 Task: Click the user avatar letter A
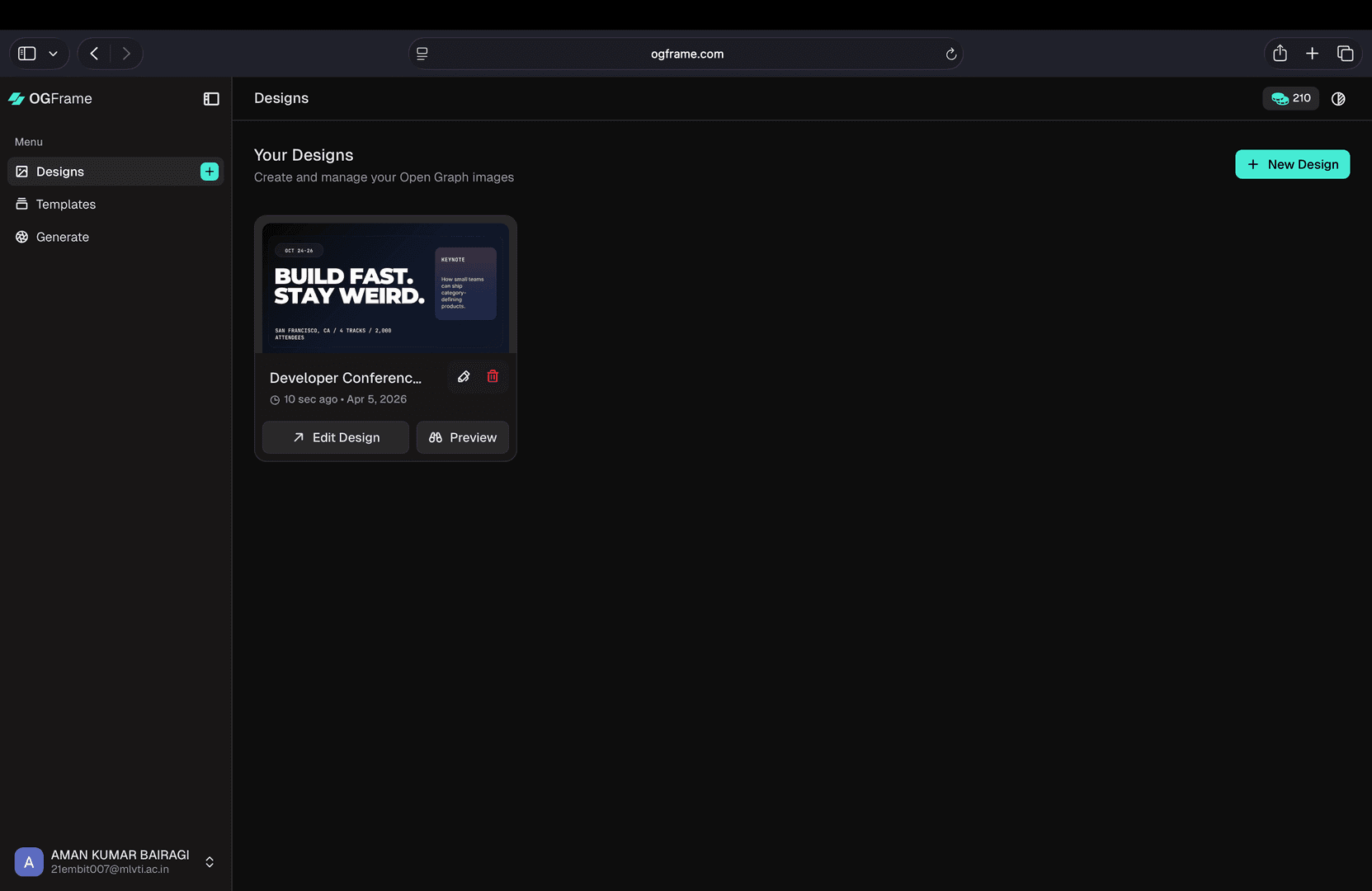click(x=29, y=862)
